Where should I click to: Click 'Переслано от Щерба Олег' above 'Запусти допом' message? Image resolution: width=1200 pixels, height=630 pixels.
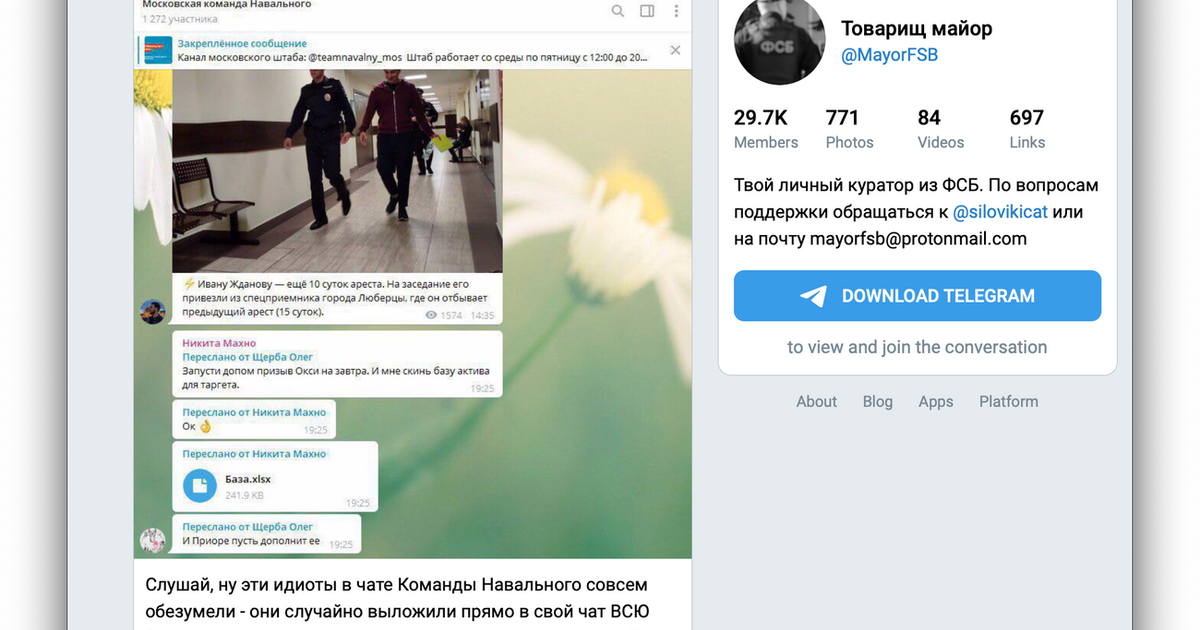pyautogui.click(x=247, y=357)
